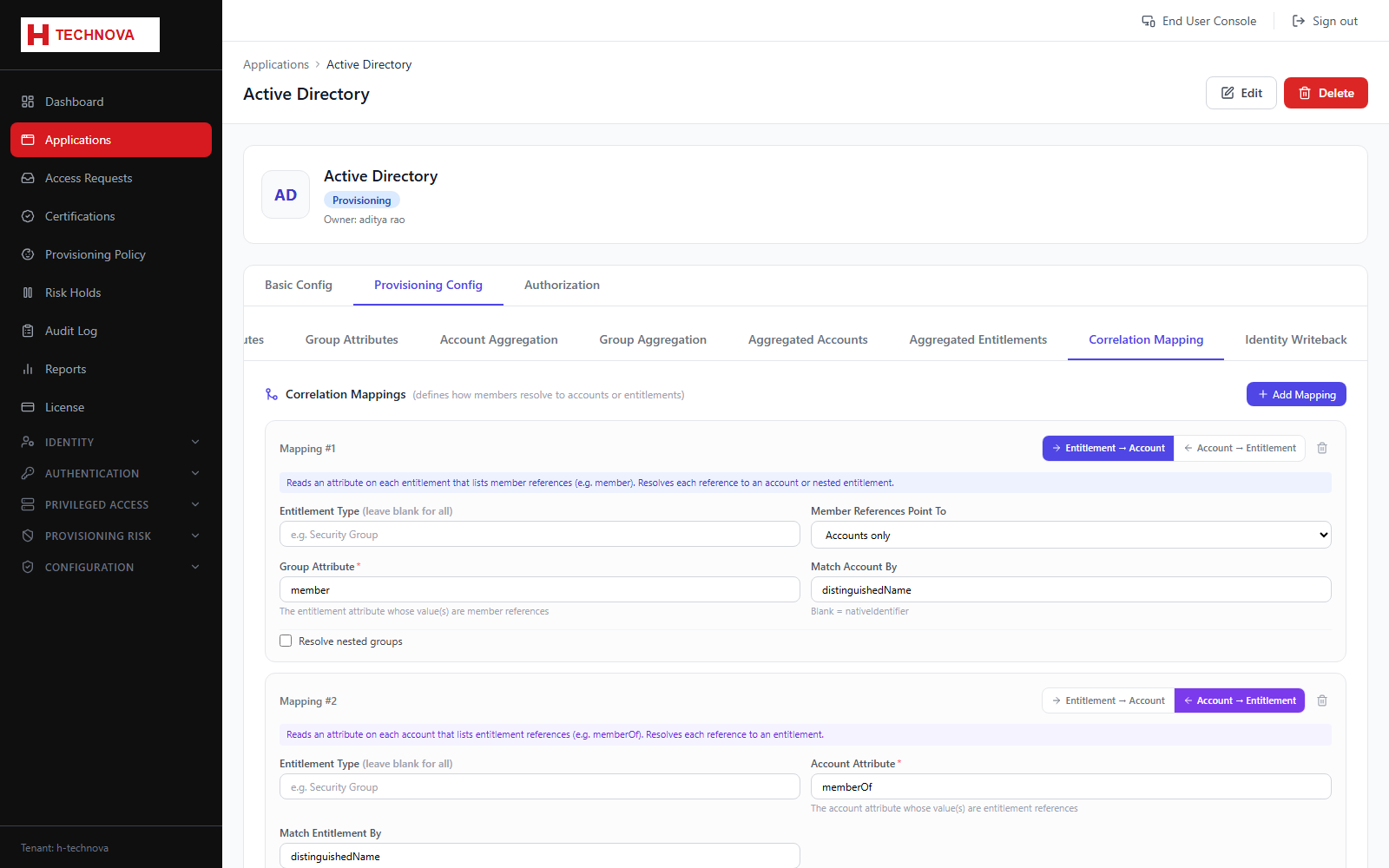This screenshot has height=868, width=1389.
Task: Click the License card icon
Action: [x=28, y=407]
